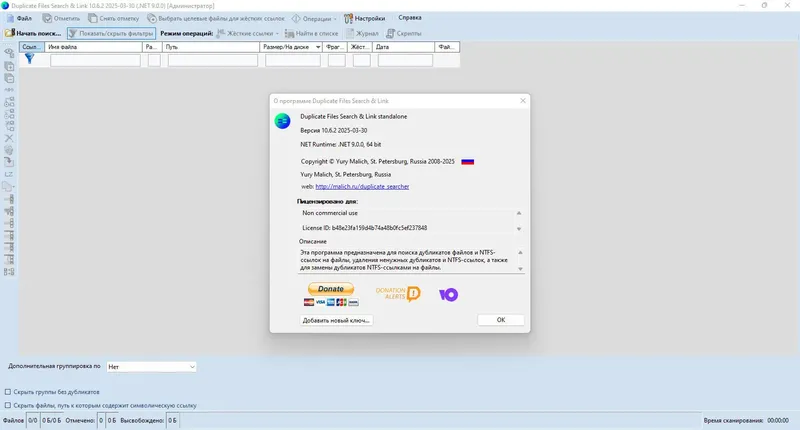Click the move-to-folder arrow icon in sidebar
Screen dimensions: 800x430
click(9, 162)
